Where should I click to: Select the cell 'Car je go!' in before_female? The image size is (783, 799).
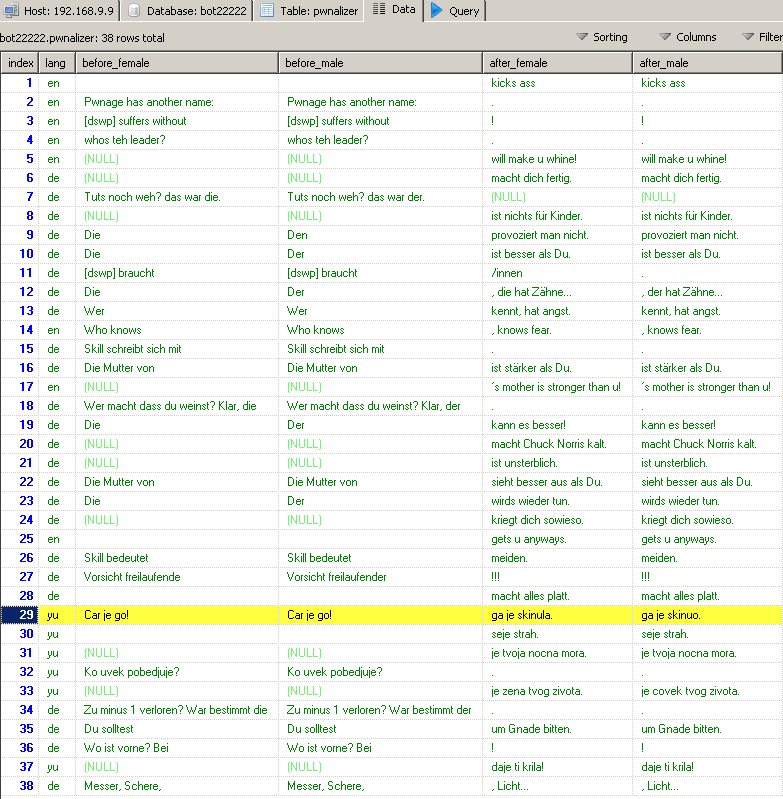(107, 615)
